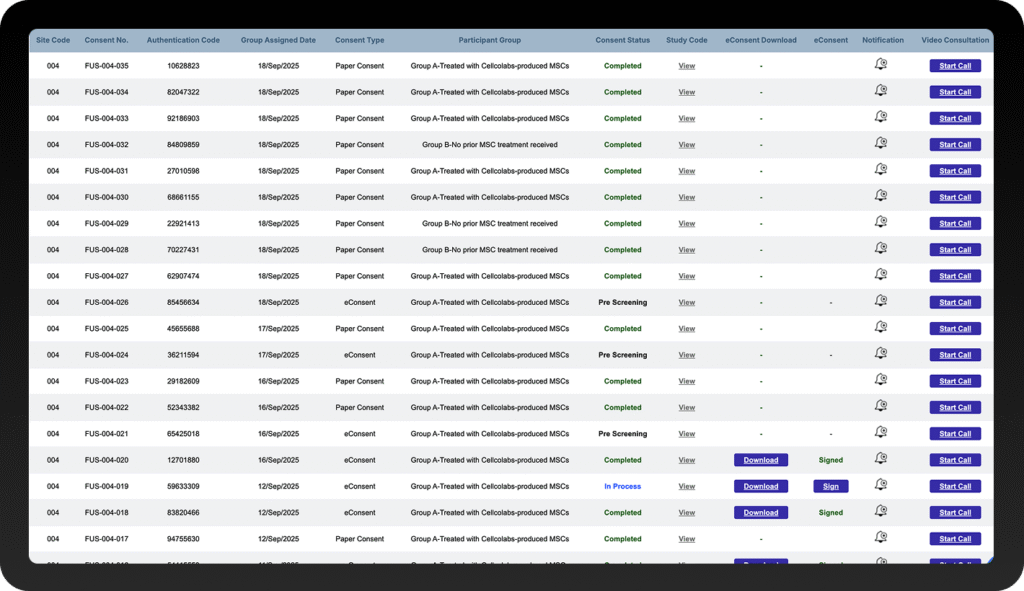1024x591 pixels.
Task: Click the notification bell for FUS-004-032
Action: (x=881, y=144)
